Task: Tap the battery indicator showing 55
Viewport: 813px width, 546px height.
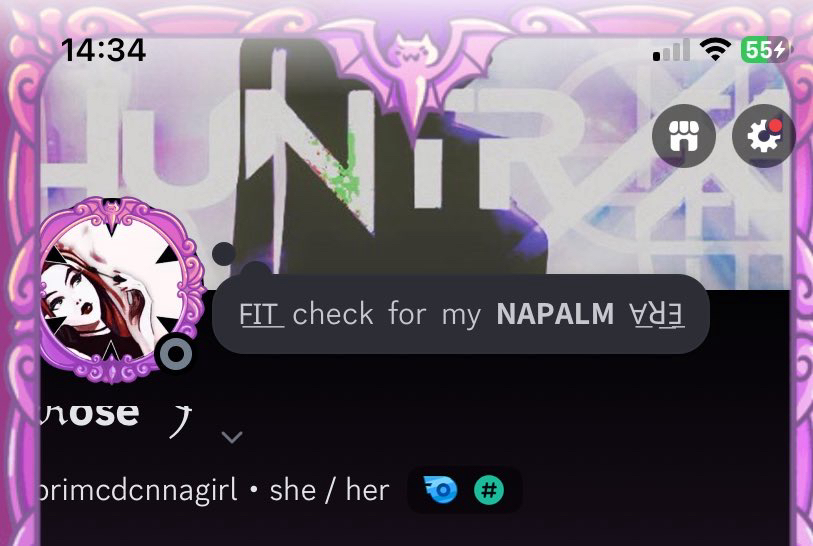Action: pyautogui.click(x=765, y=50)
